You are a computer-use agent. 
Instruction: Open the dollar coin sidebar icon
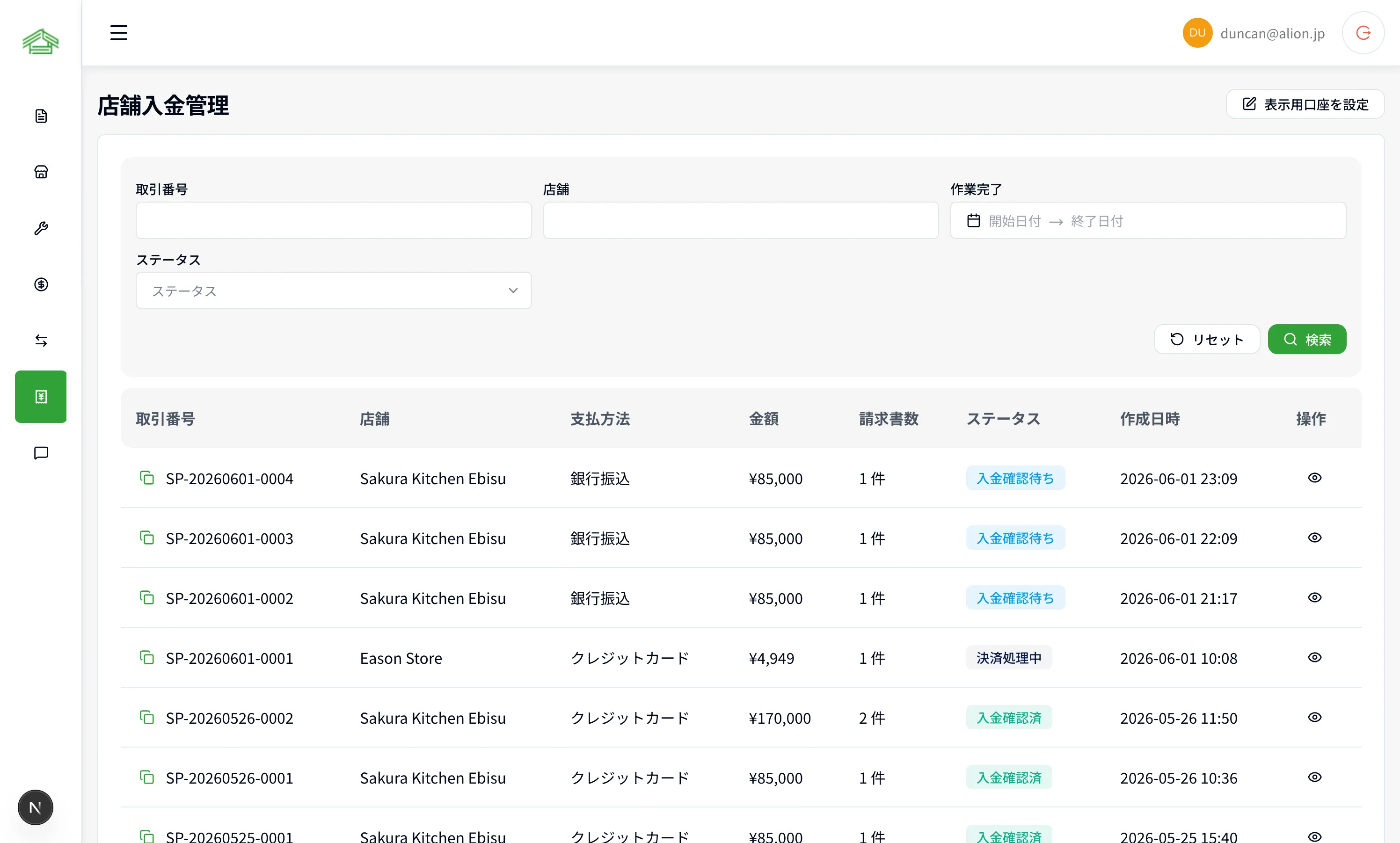click(x=41, y=284)
